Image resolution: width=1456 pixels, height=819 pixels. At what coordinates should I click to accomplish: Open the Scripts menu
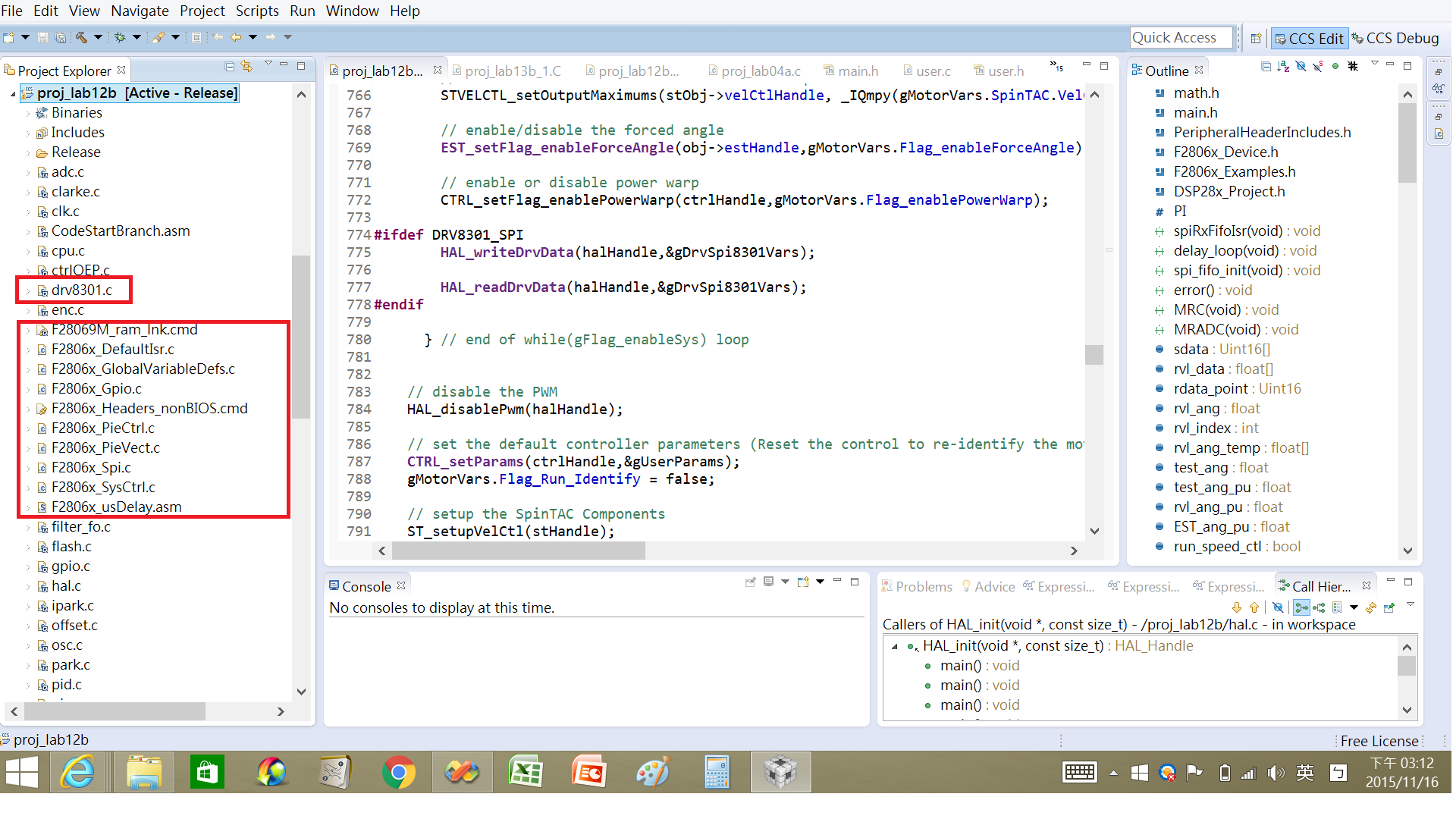pyautogui.click(x=257, y=11)
